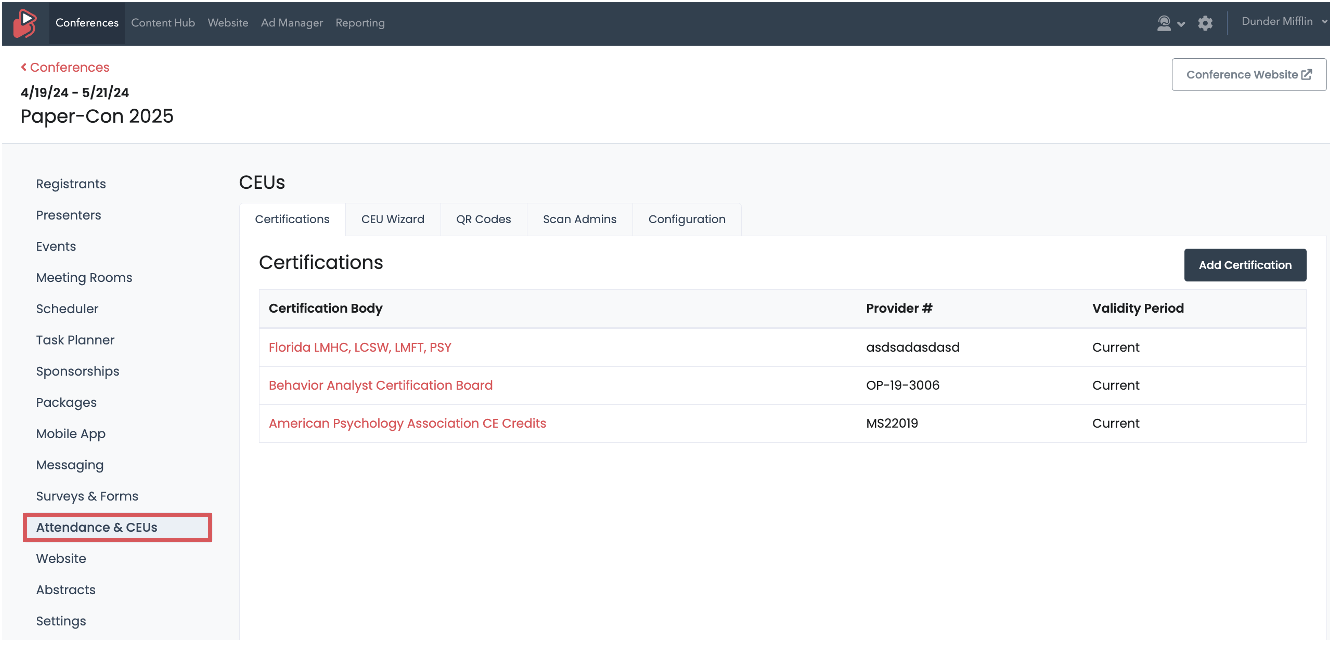1330x646 pixels.
Task: Select Presenters in the sidebar
Action: coord(69,215)
